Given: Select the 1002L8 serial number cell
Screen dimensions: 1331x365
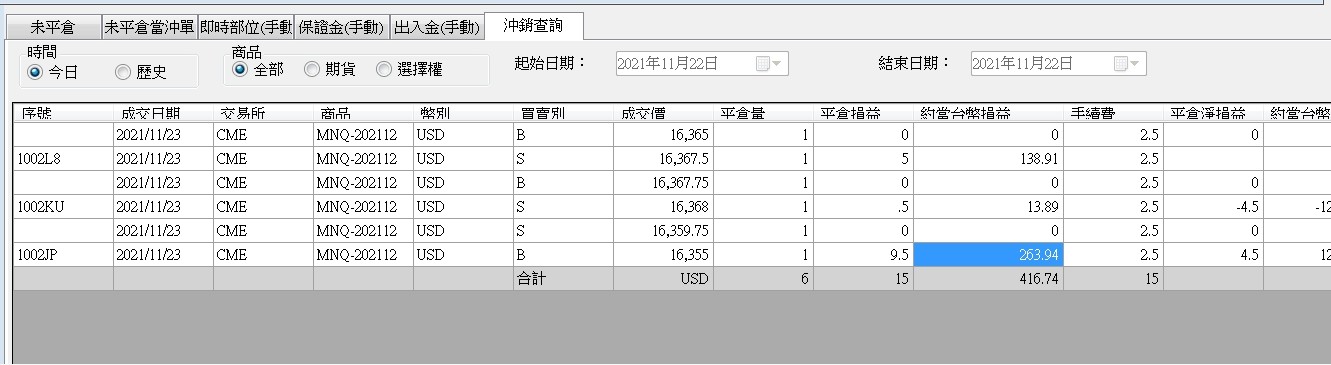Looking at the screenshot, I should [63, 159].
